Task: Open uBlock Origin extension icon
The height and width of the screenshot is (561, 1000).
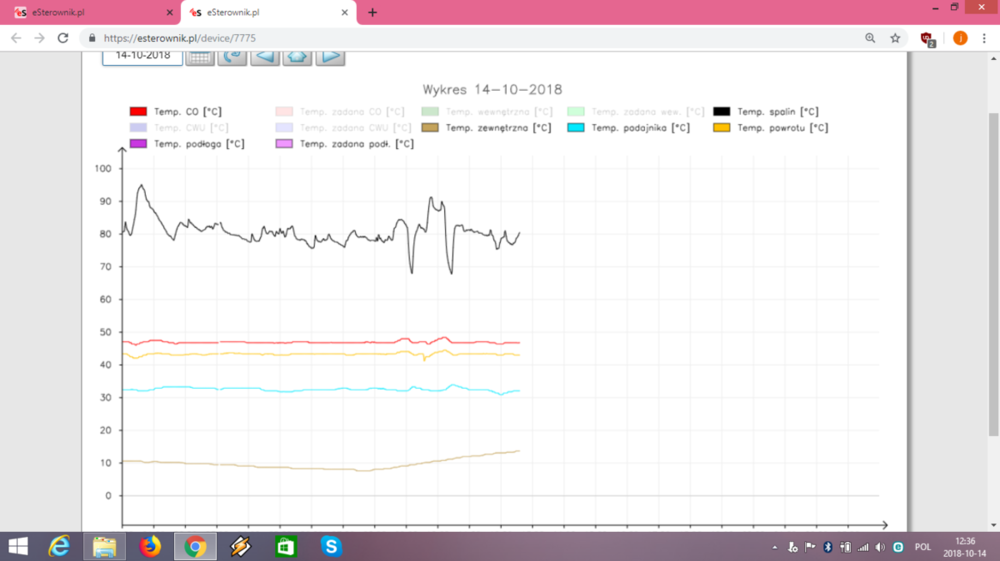Action: click(927, 38)
